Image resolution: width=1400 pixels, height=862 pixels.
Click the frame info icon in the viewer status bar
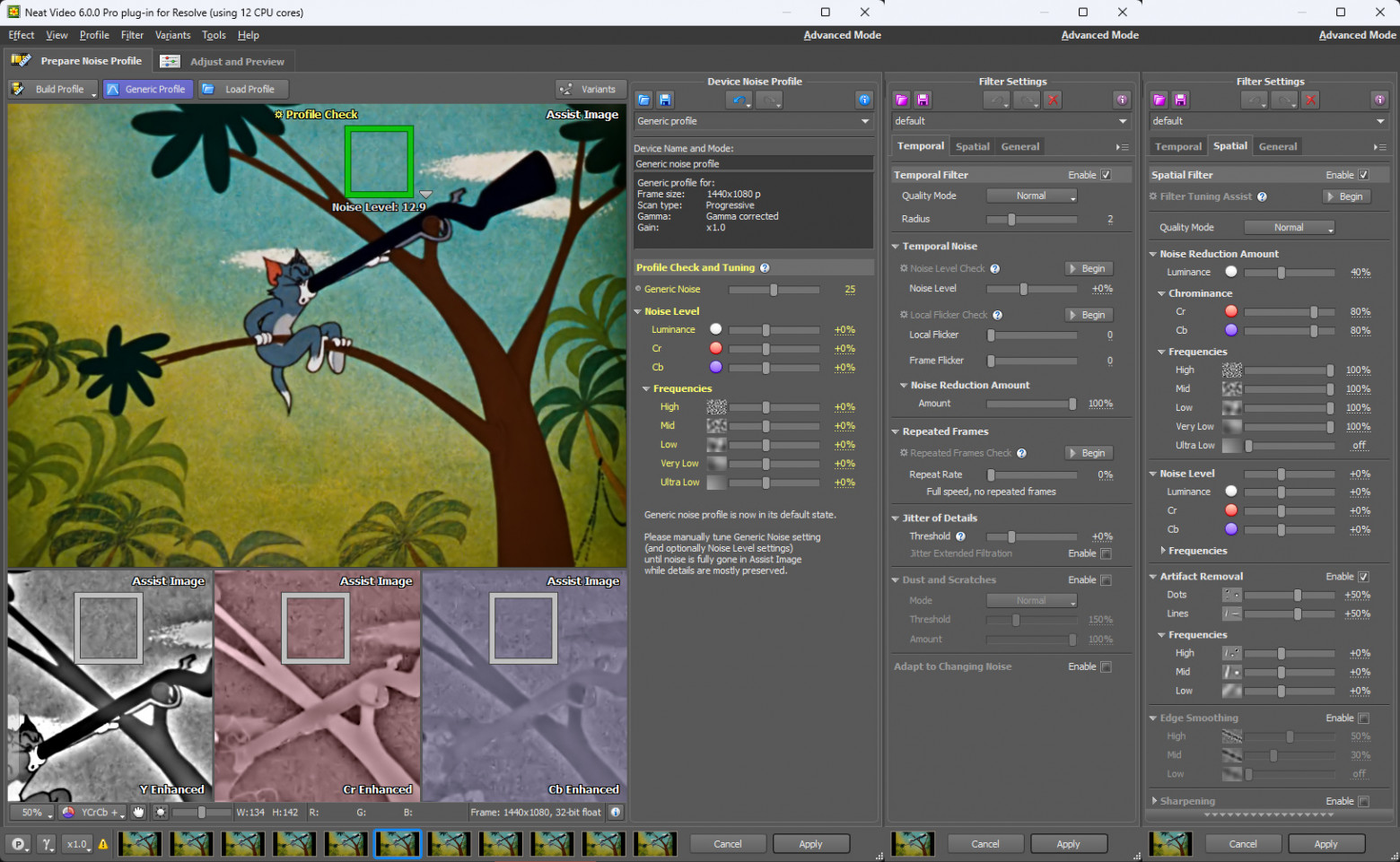(616, 813)
